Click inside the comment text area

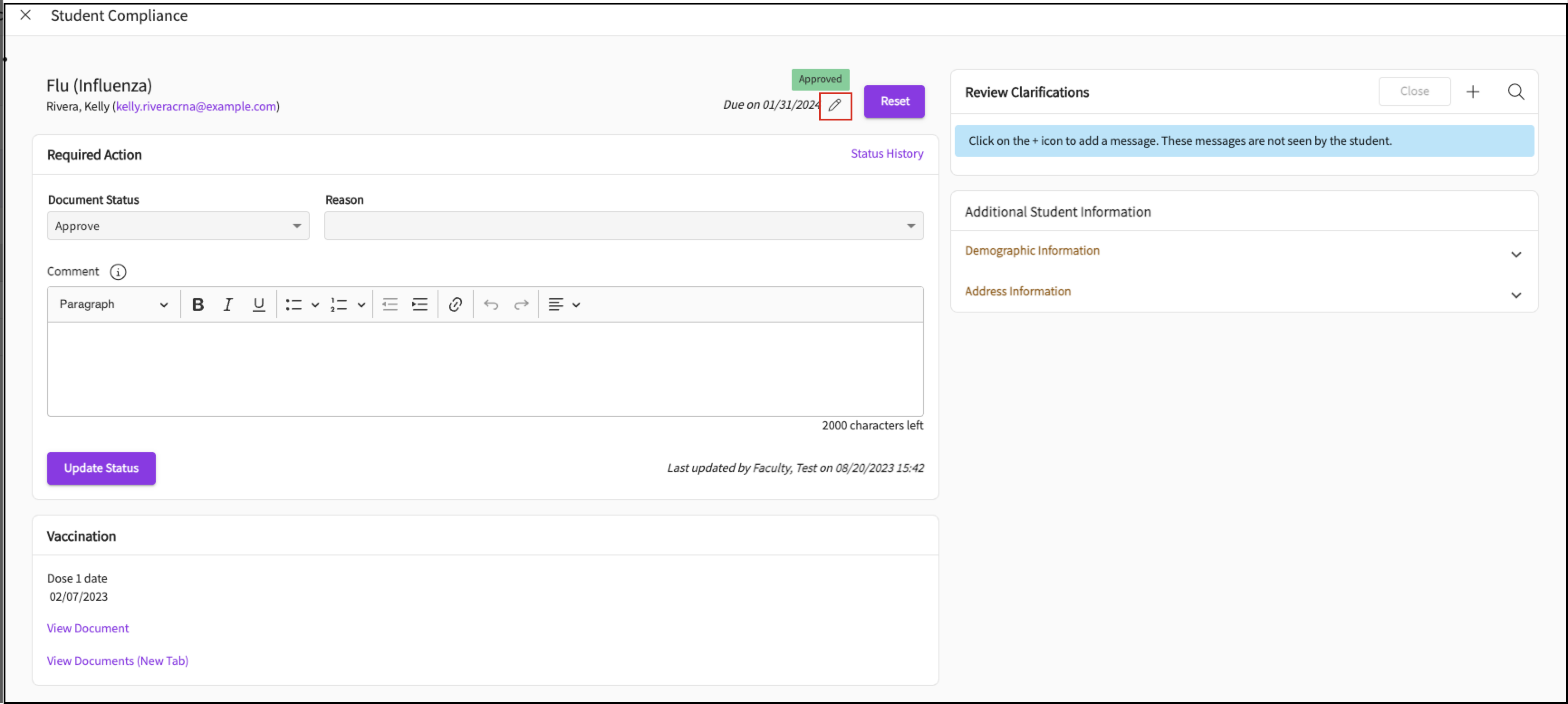coord(485,369)
